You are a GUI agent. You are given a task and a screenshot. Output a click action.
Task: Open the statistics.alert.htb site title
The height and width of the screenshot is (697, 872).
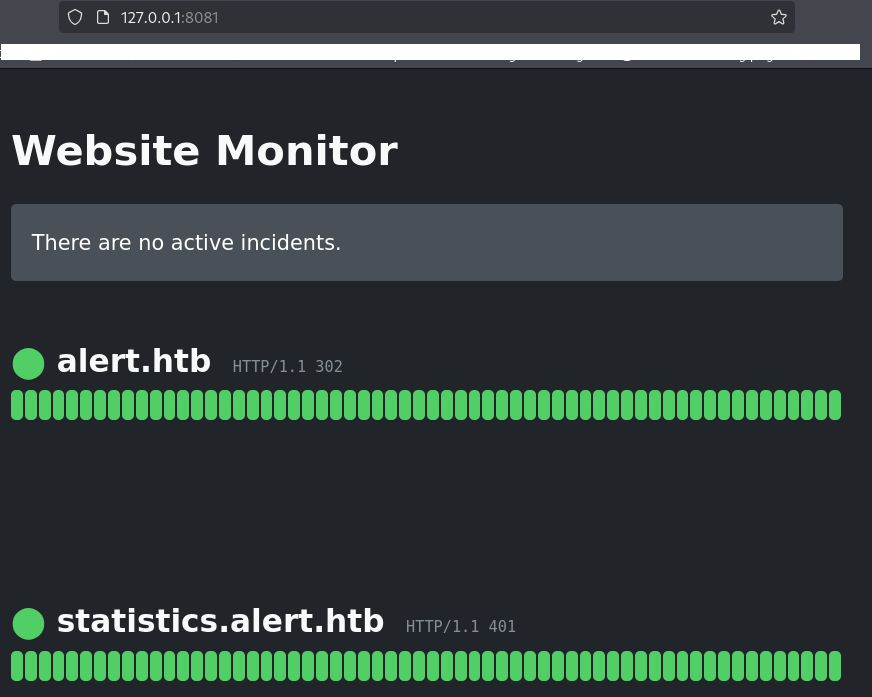pyautogui.click(x=220, y=621)
